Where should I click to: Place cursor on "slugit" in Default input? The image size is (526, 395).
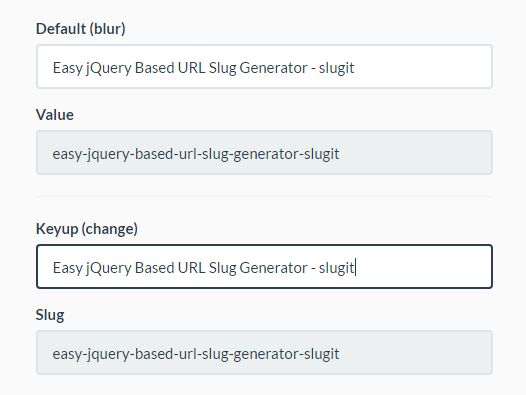click(x=336, y=68)
